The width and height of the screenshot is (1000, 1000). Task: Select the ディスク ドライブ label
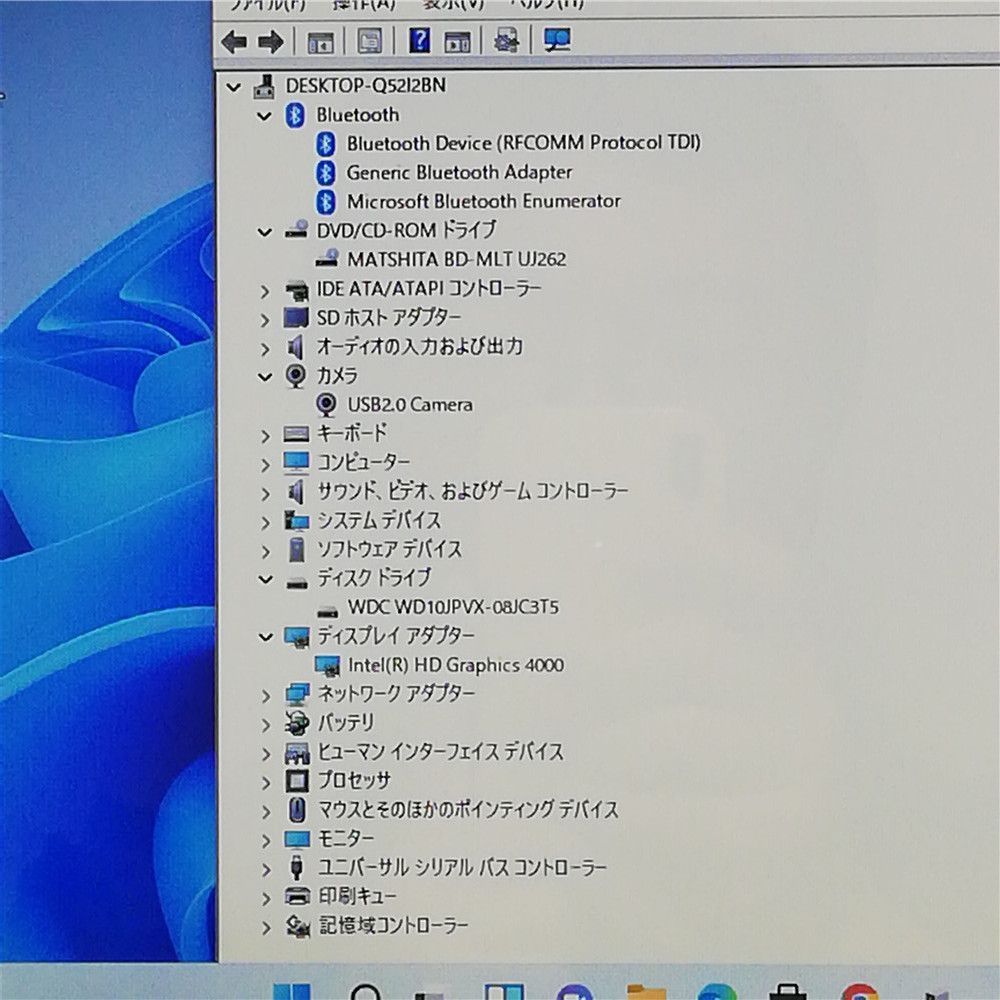coord(374,578)
